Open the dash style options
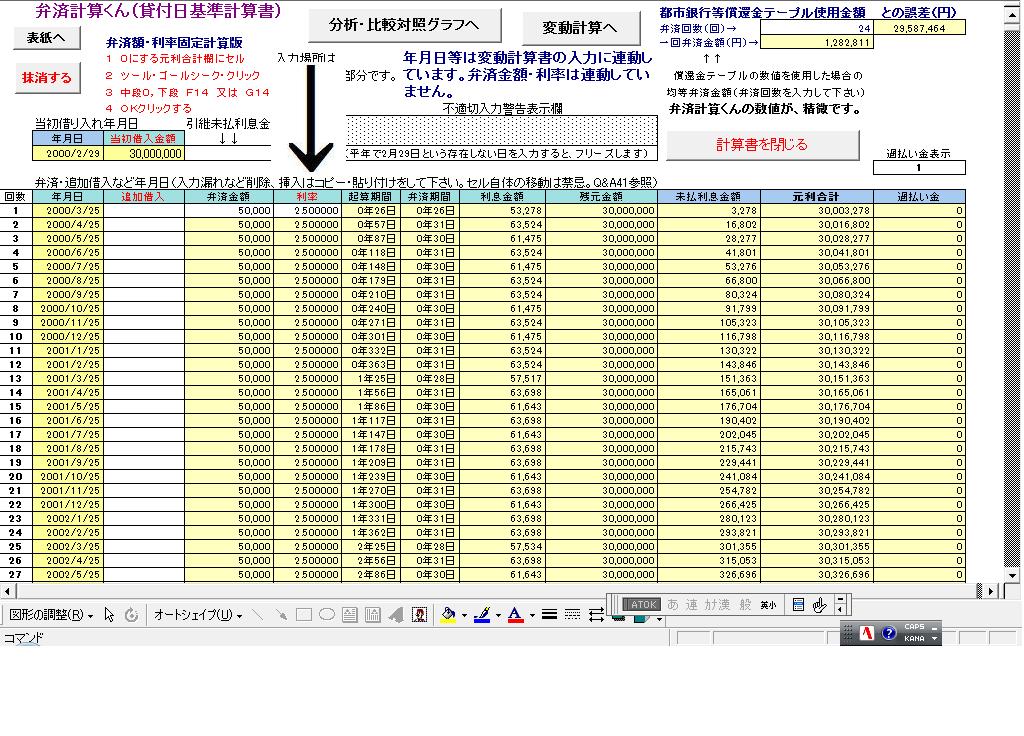 [572, 615]
